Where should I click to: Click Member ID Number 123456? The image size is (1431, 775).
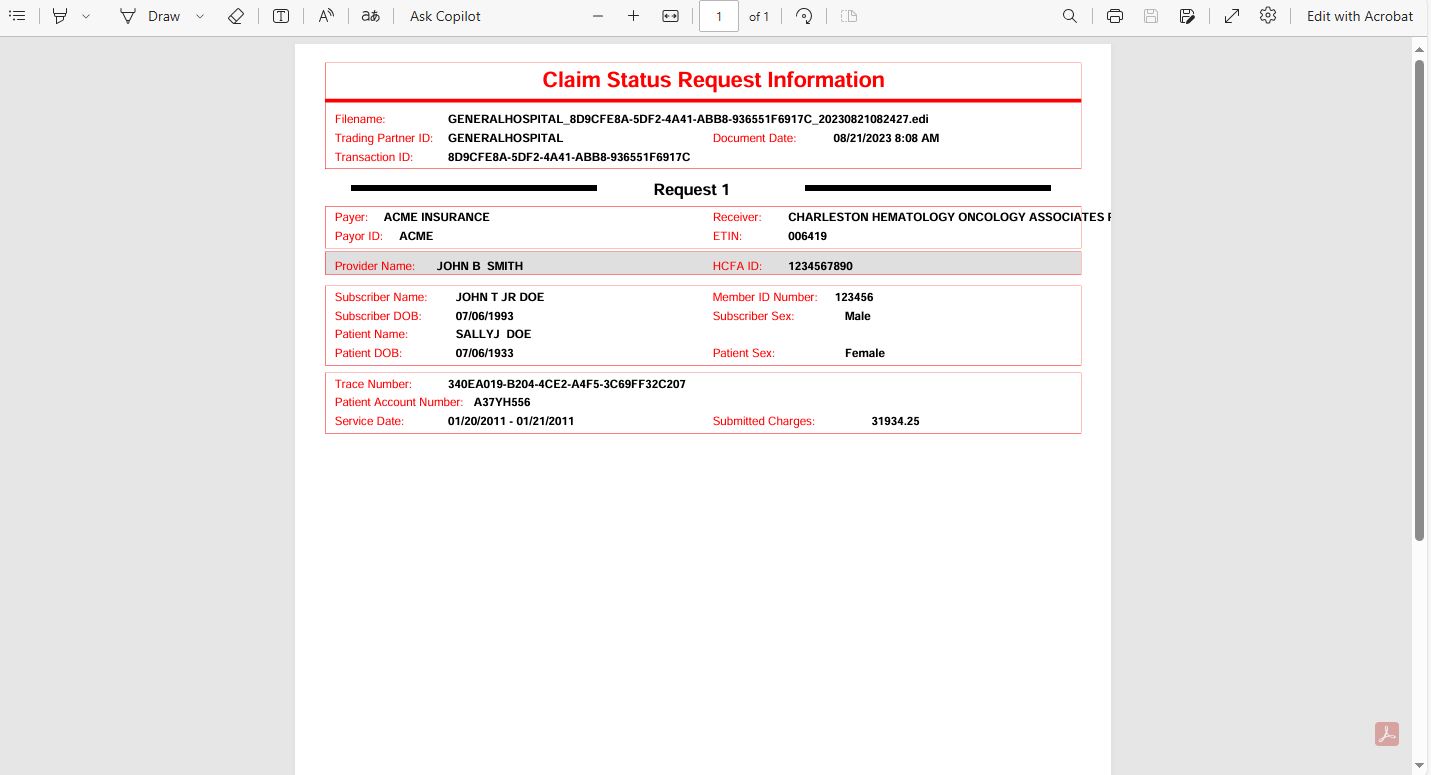point(854,297)
